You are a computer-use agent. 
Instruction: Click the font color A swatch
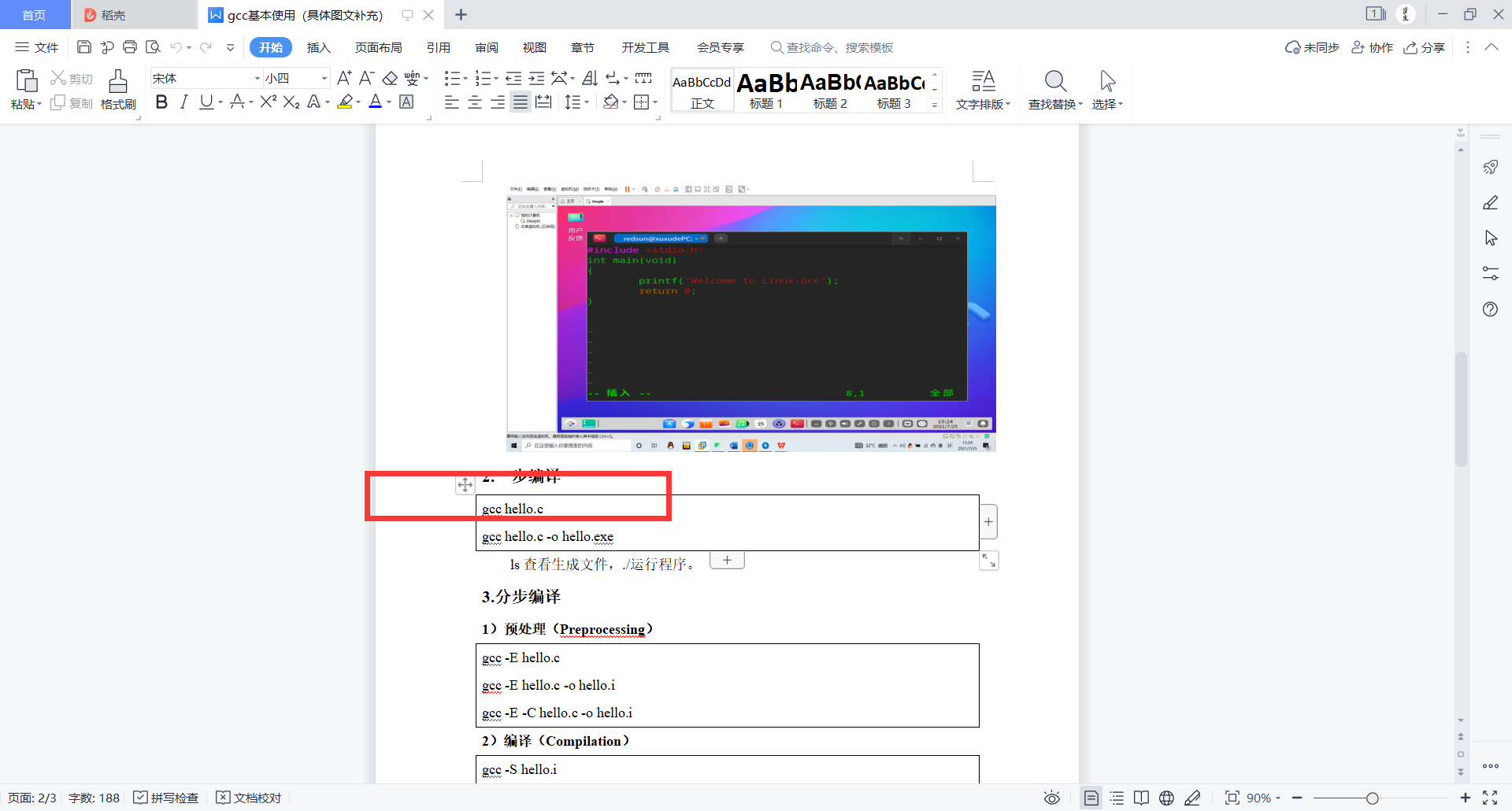pyautogui.click(x=375, y=102)
